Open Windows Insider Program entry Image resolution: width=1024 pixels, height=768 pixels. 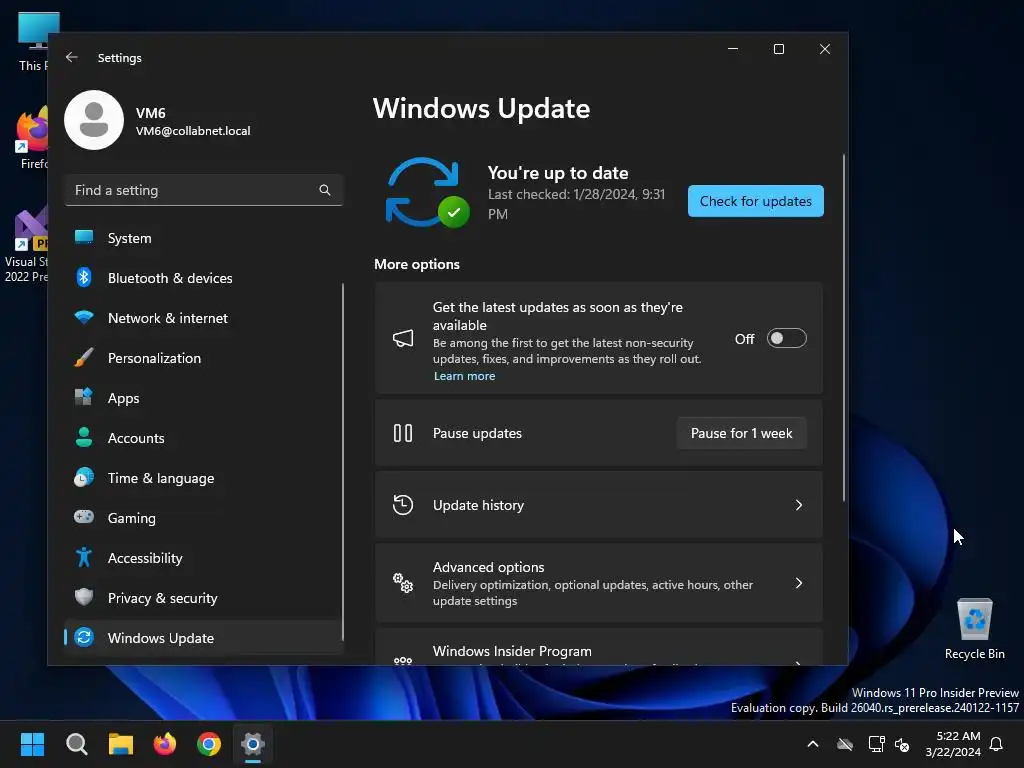coord(599,647)
